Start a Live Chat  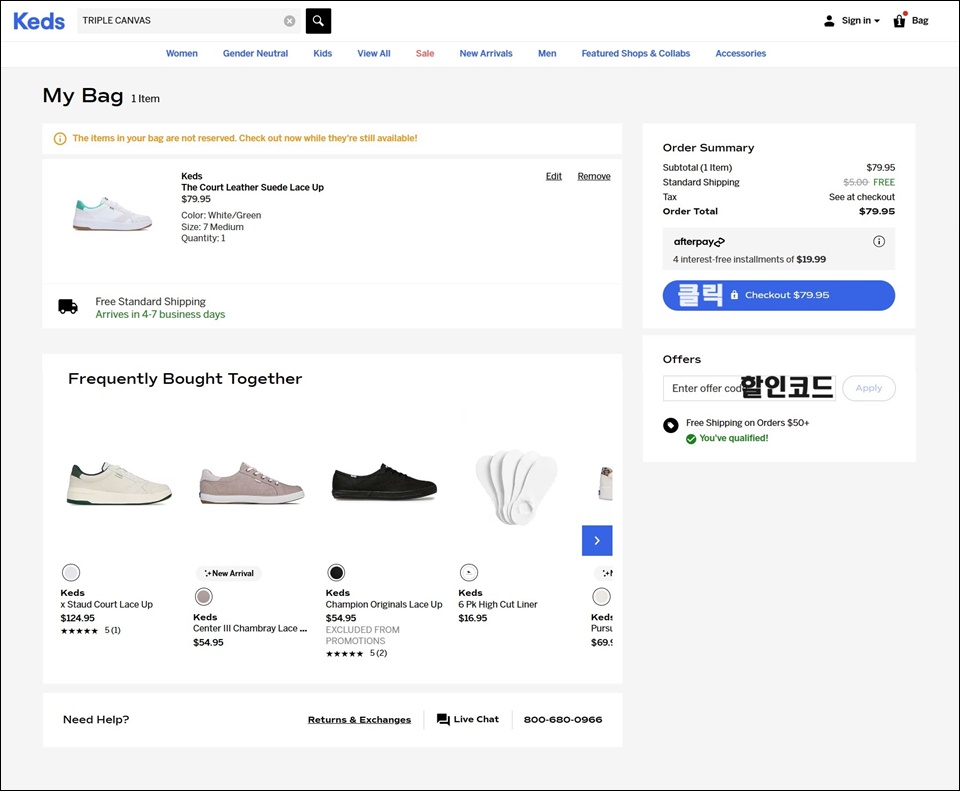point(468,719)
